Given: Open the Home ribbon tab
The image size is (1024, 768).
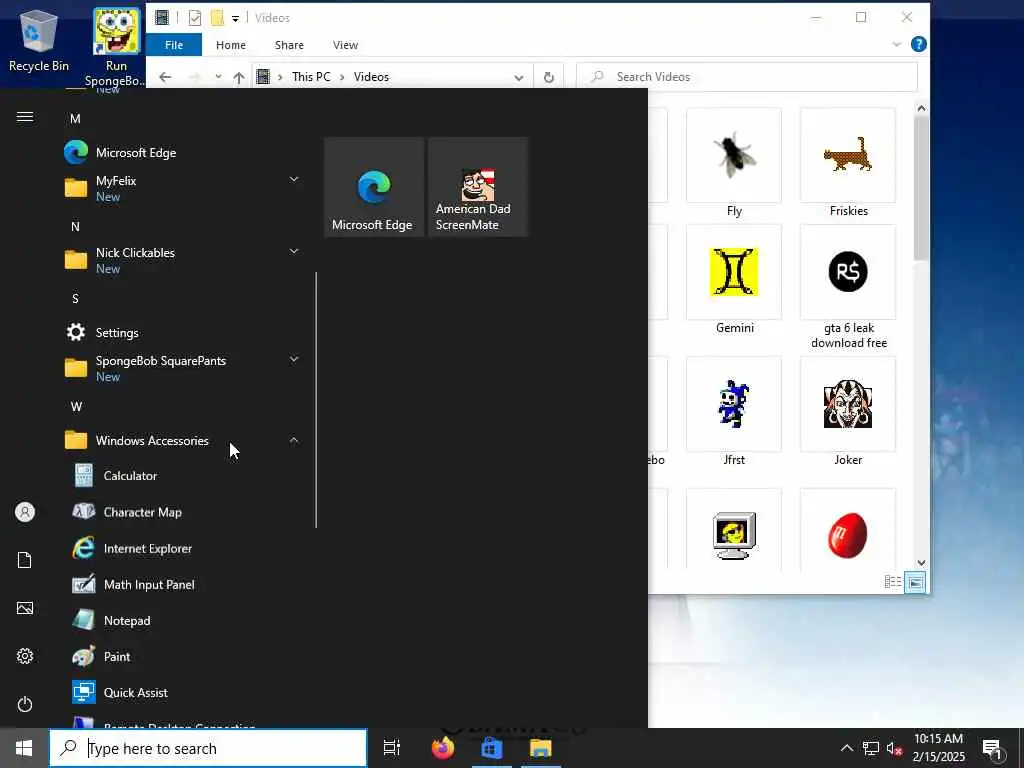Looking at the screenshot, I should pyautogui.click(x=231, y=45).
